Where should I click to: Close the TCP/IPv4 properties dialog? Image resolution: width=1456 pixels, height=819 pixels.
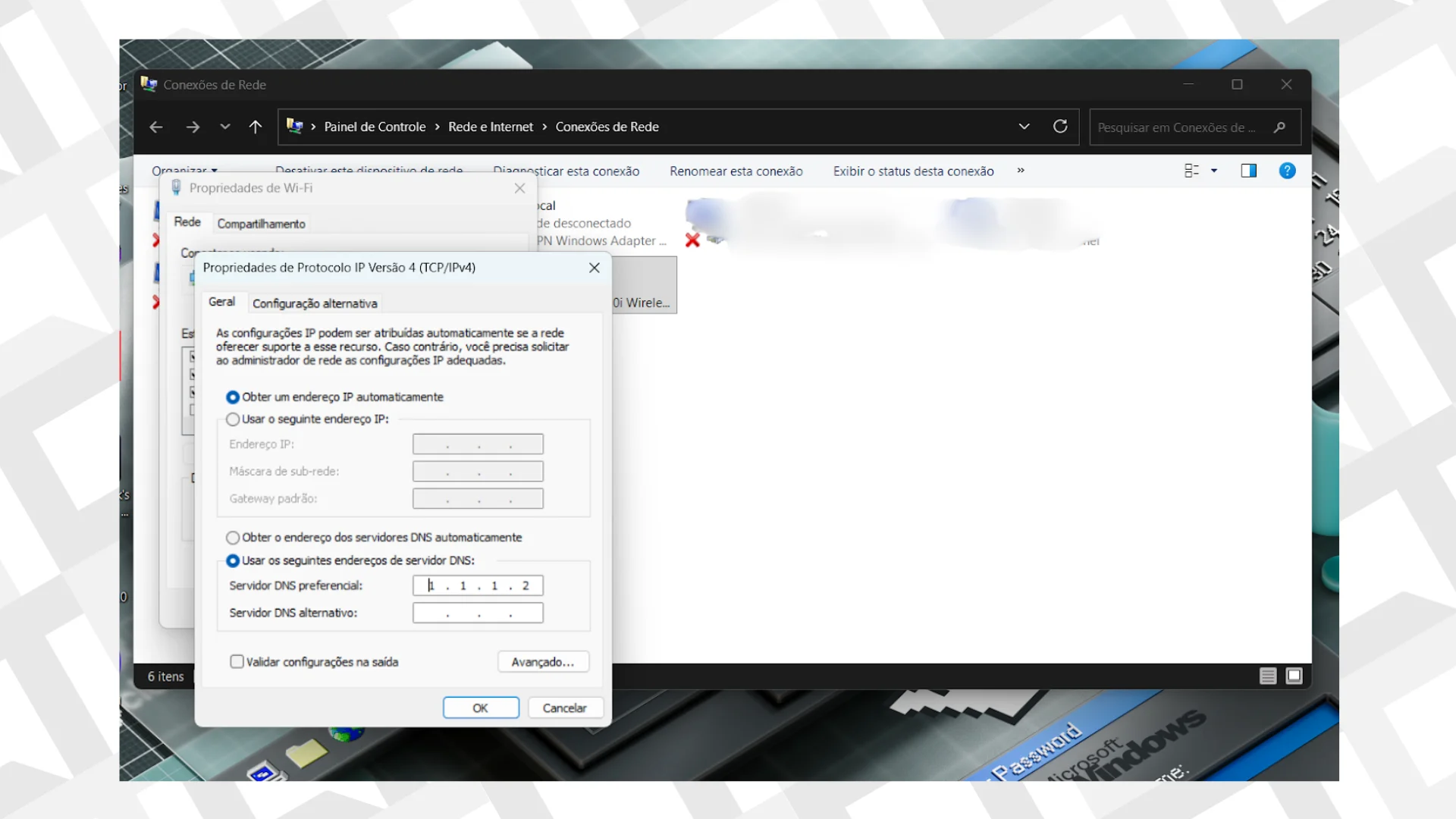(x=595, y=268)
